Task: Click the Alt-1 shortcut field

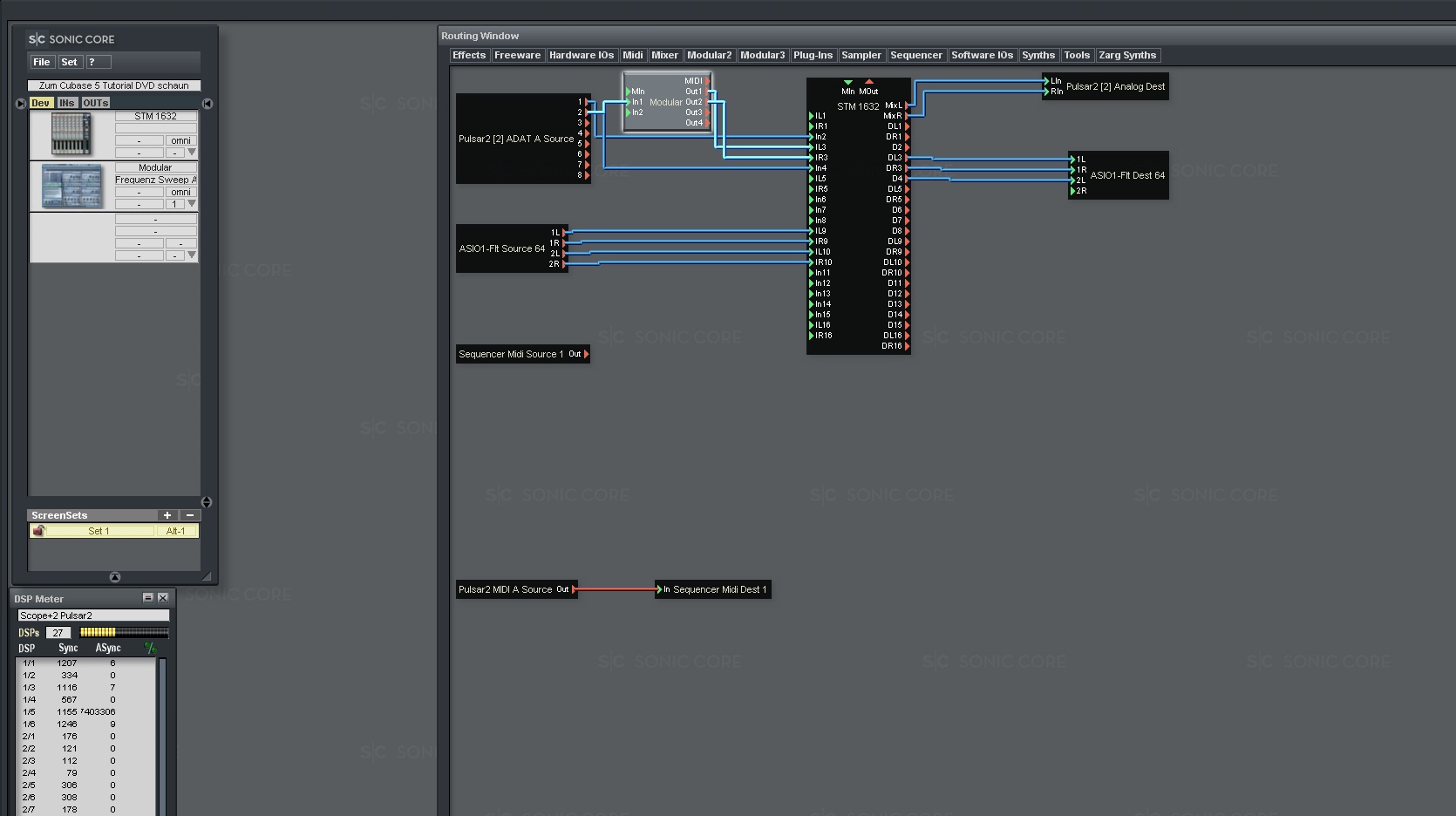Action: (x=176, y=531)
